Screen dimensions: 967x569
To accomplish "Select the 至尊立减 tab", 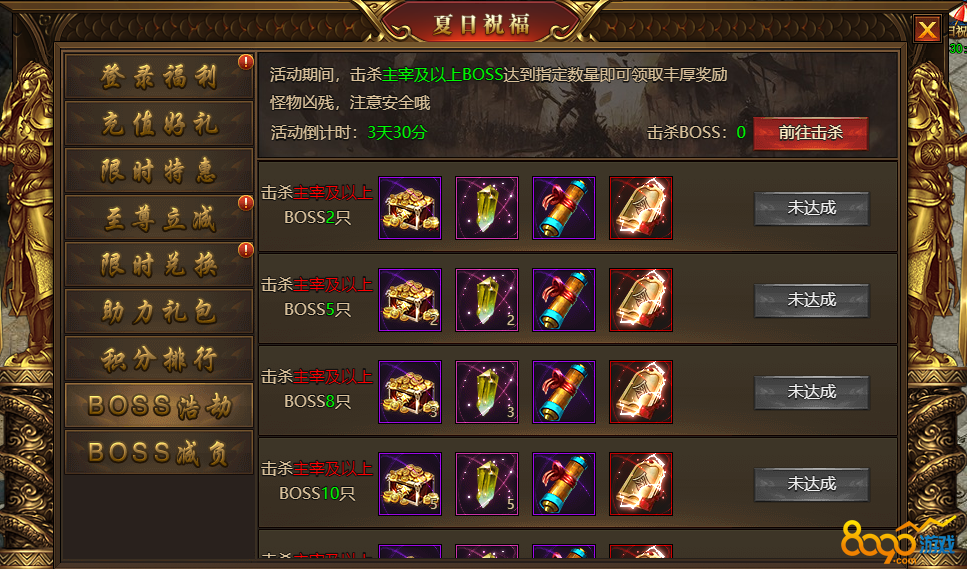I will coord(159,218).
